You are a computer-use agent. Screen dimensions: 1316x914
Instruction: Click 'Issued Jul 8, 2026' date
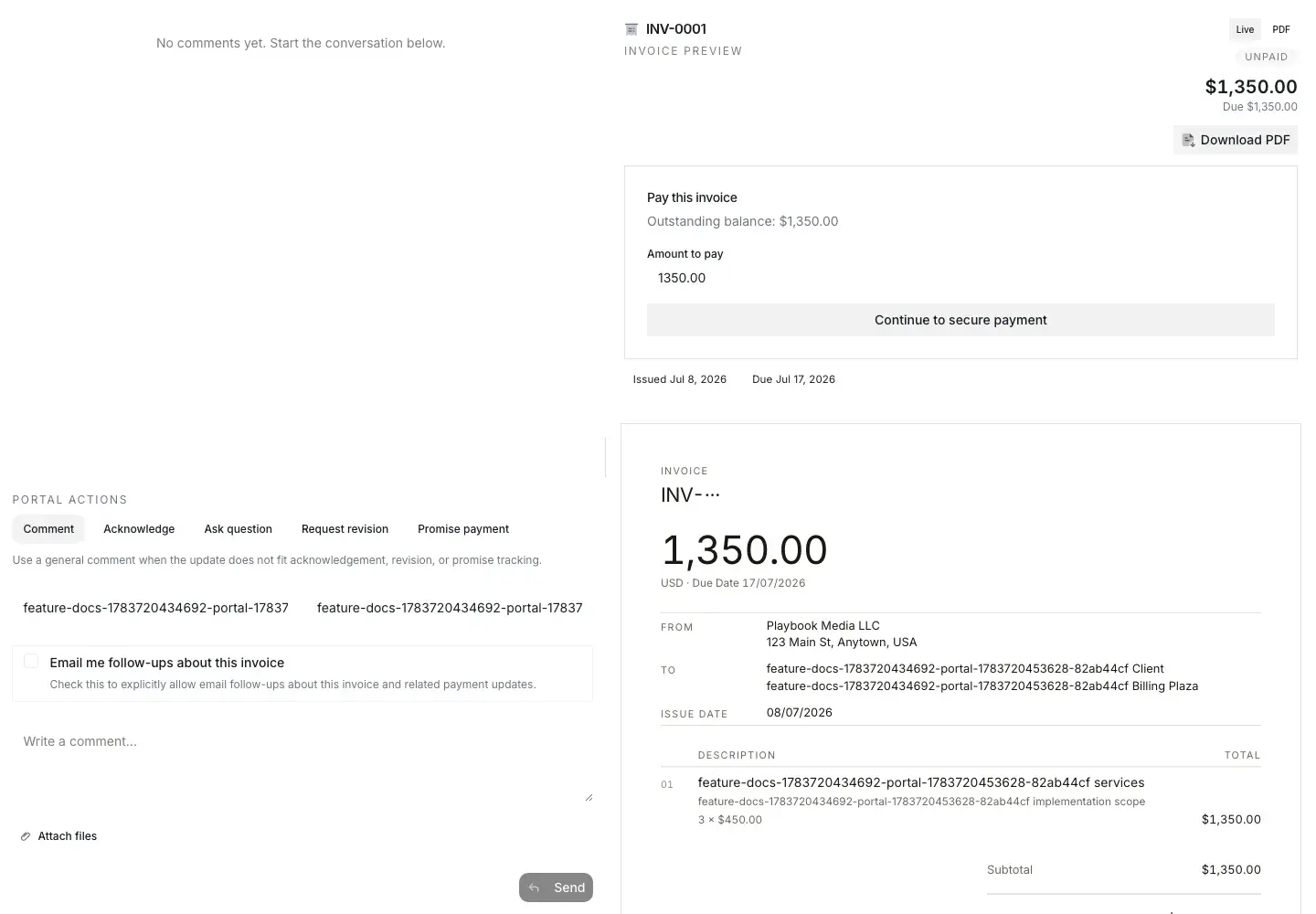click(680, 379)
